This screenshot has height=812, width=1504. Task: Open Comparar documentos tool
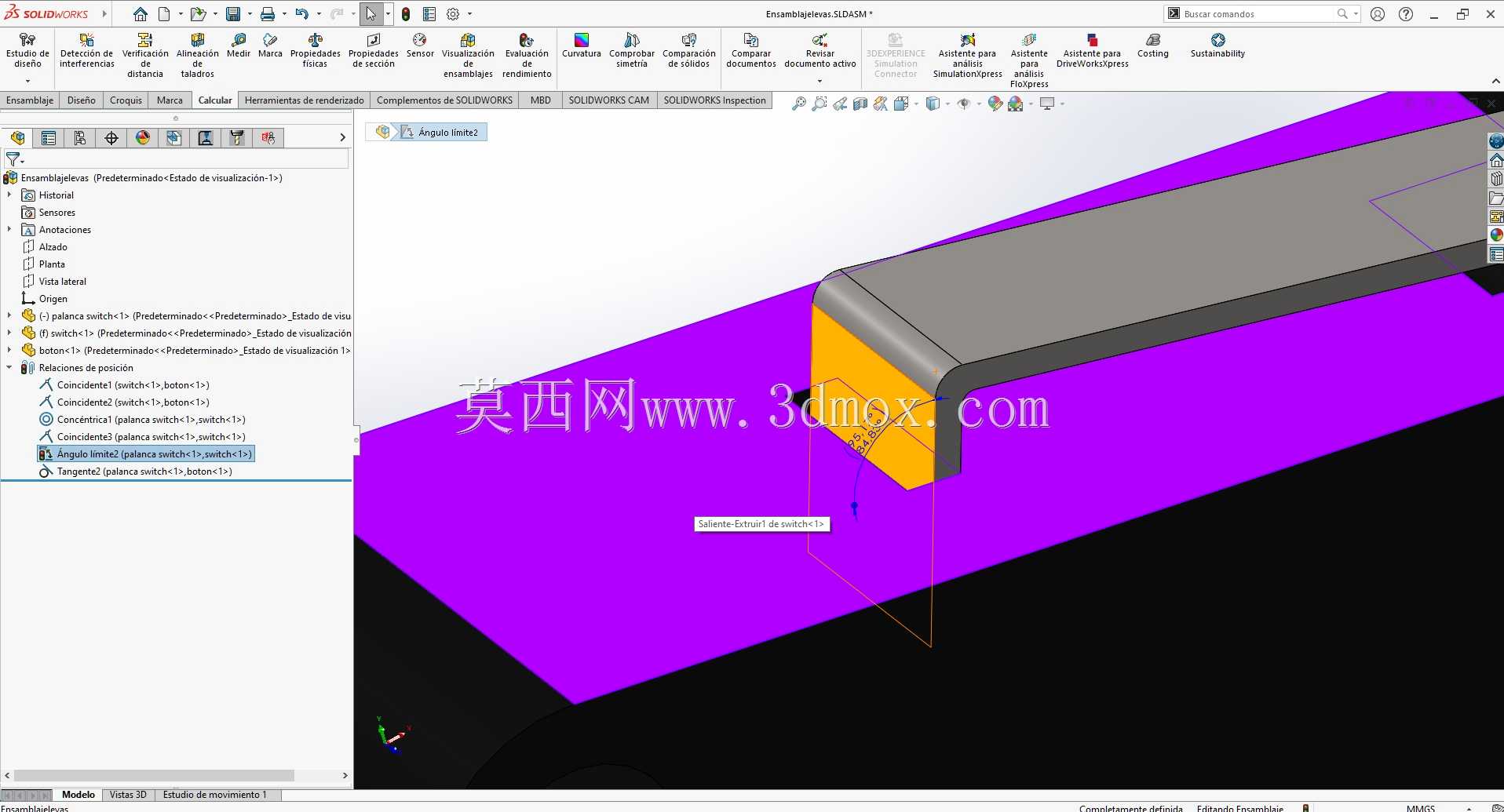(x=751, y=51)
